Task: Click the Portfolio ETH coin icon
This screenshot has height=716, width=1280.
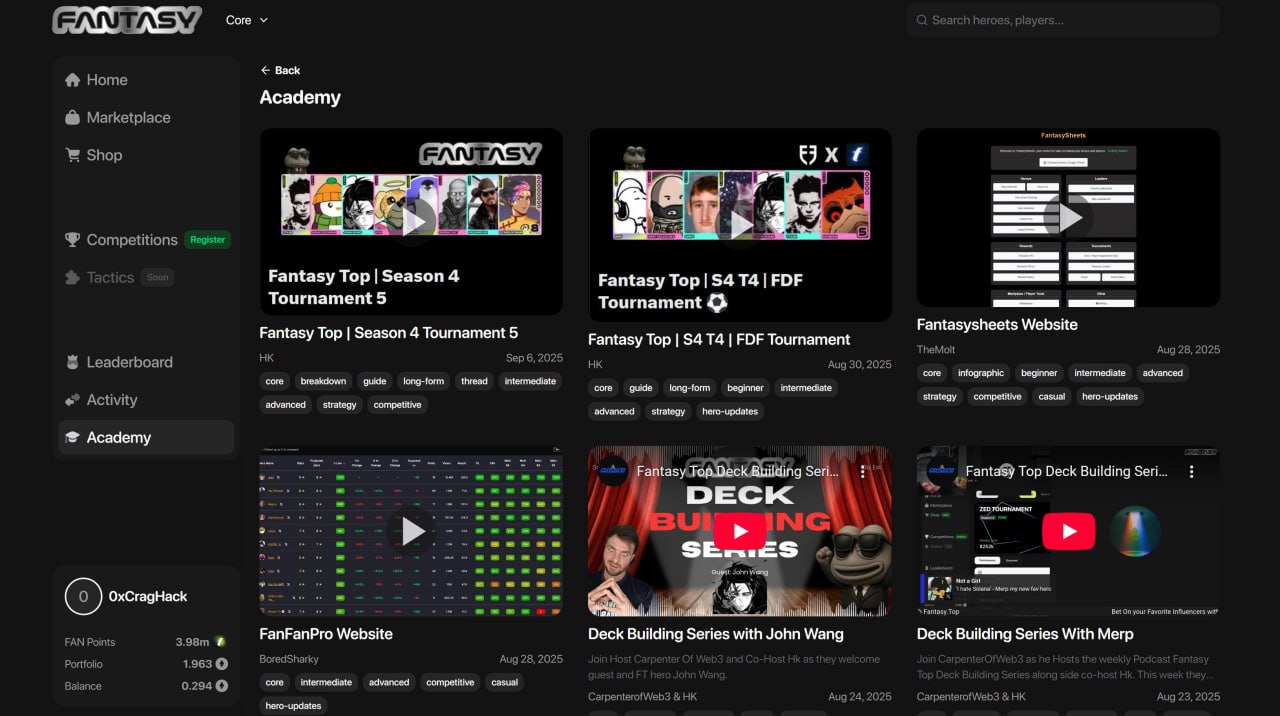Action: point(222,664)
